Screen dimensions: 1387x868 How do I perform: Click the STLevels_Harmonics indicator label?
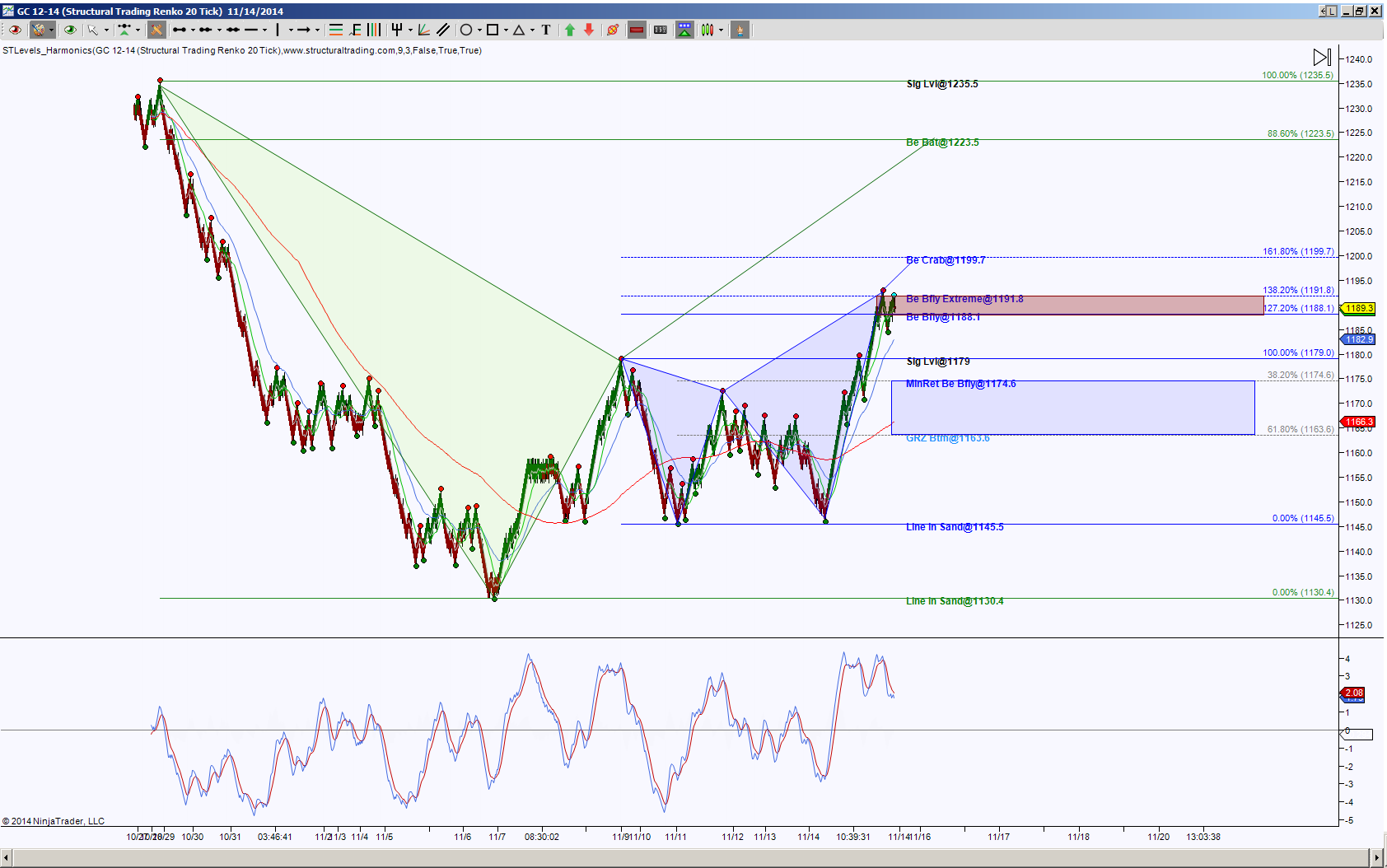(x=241, y=50)
